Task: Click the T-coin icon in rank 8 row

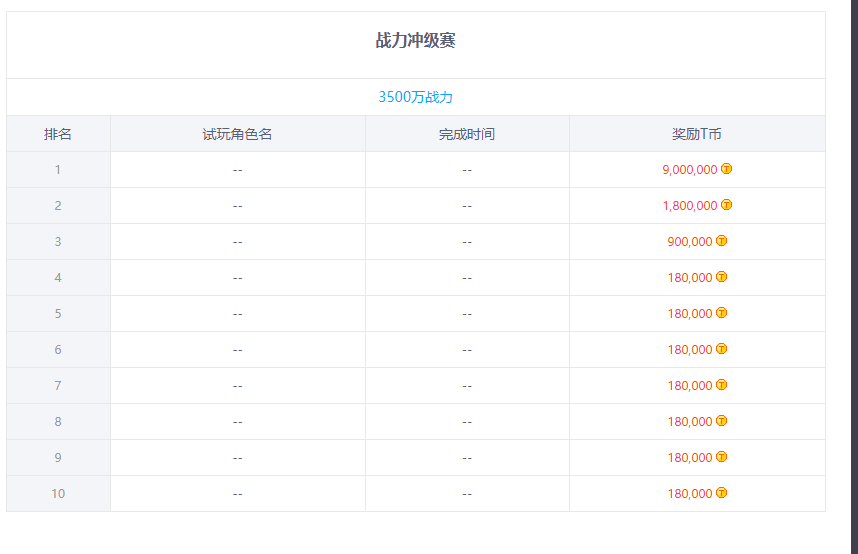Action: click(722, 421)
